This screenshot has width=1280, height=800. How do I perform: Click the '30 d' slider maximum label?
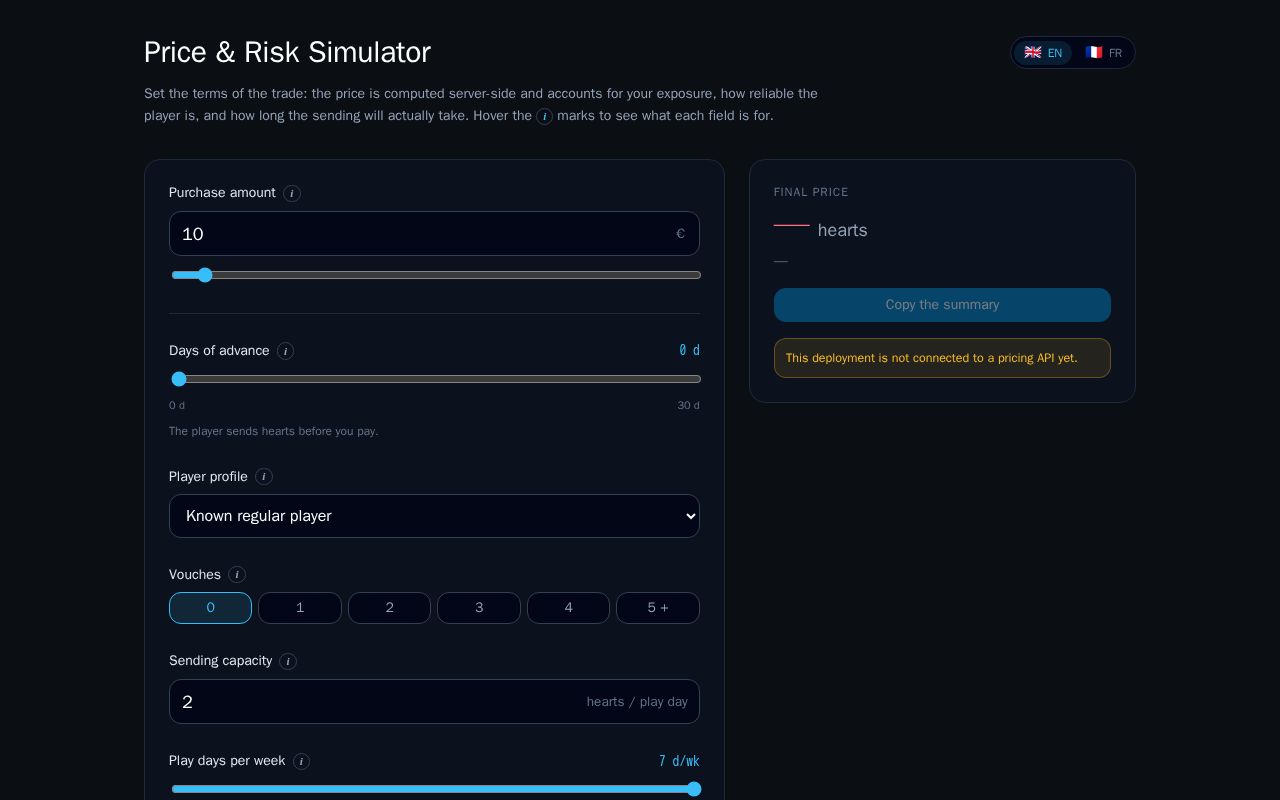(x=688, y=405)
